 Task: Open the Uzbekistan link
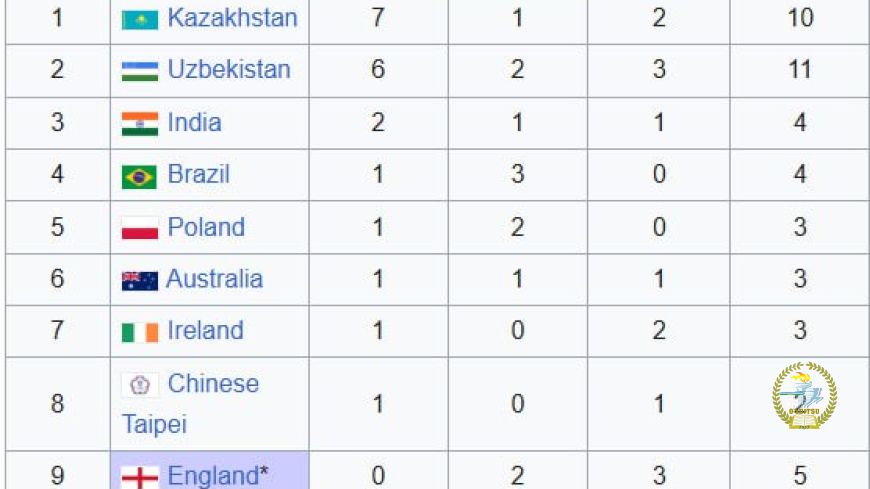pyautogui.click(x=229, y=69)
